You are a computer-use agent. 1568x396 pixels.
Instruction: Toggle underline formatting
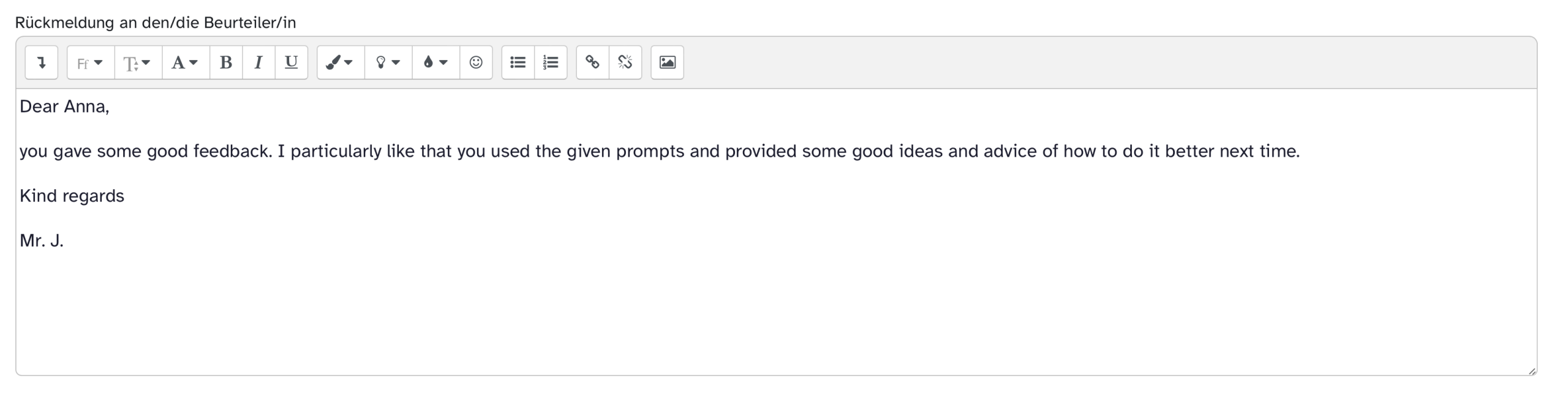pos(291,62)
